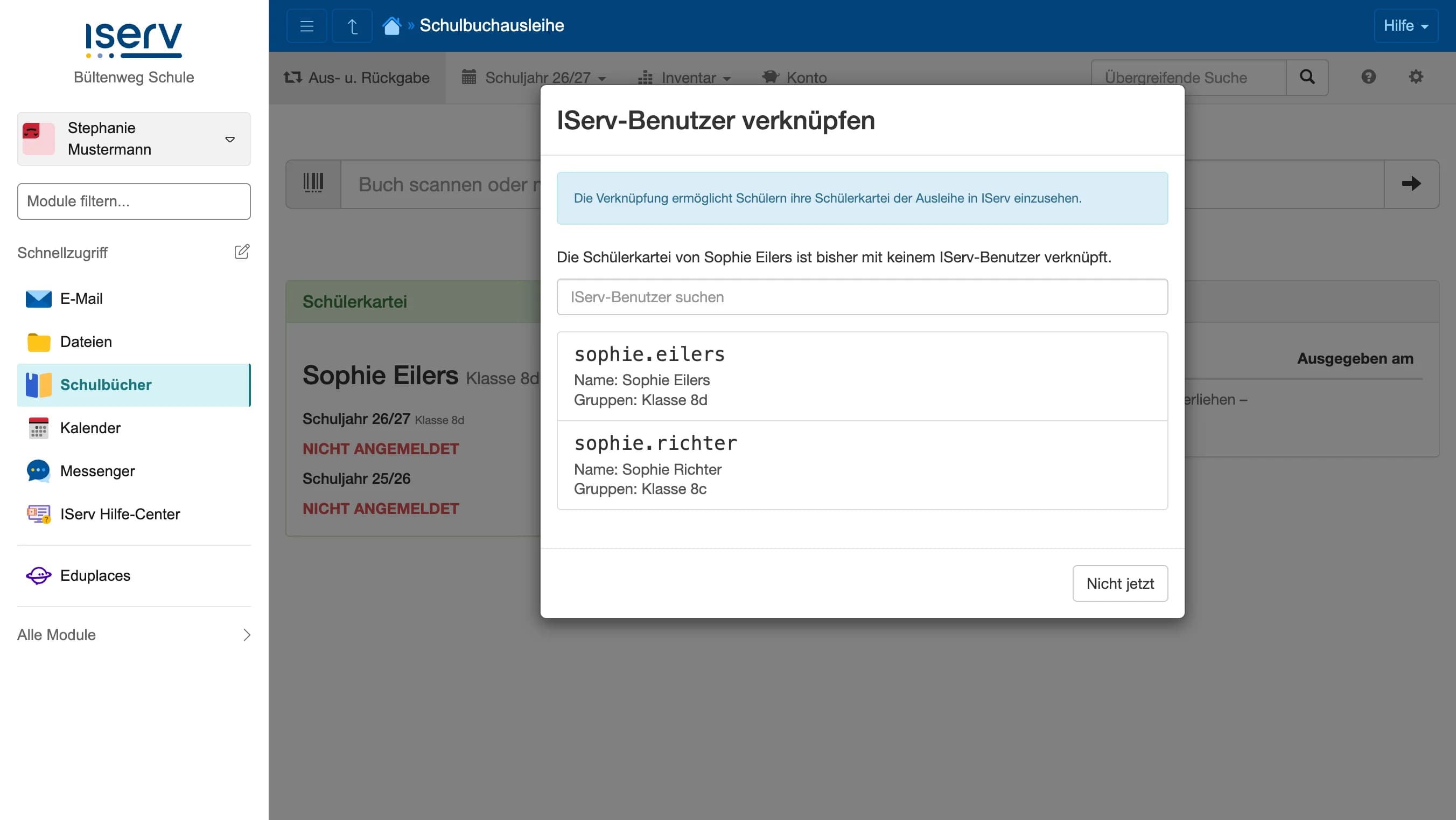
Task: Click the Schulbuchausleihe breadcrumb
Action: [491, 25]
